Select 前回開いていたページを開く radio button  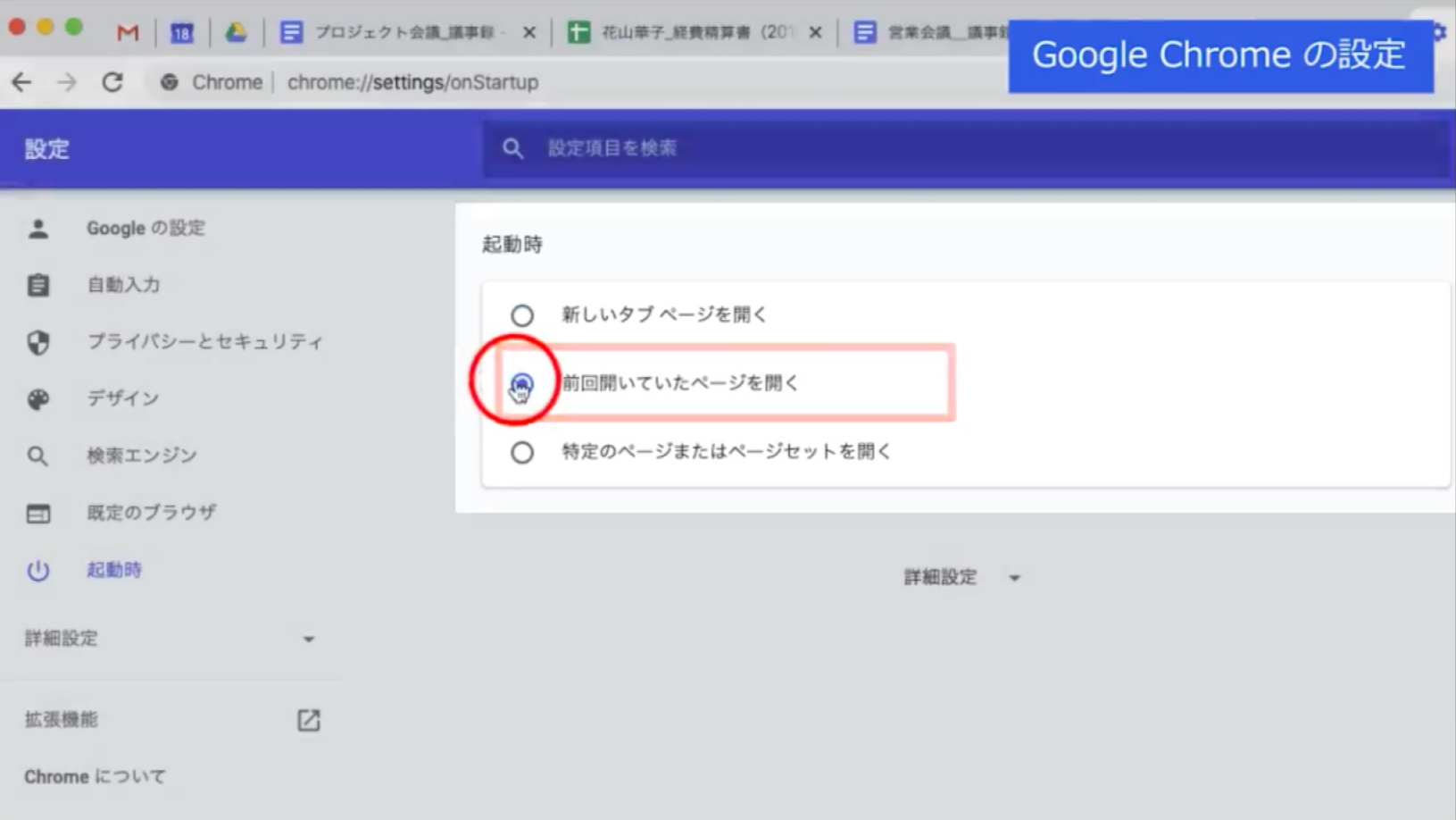point(522,384)
